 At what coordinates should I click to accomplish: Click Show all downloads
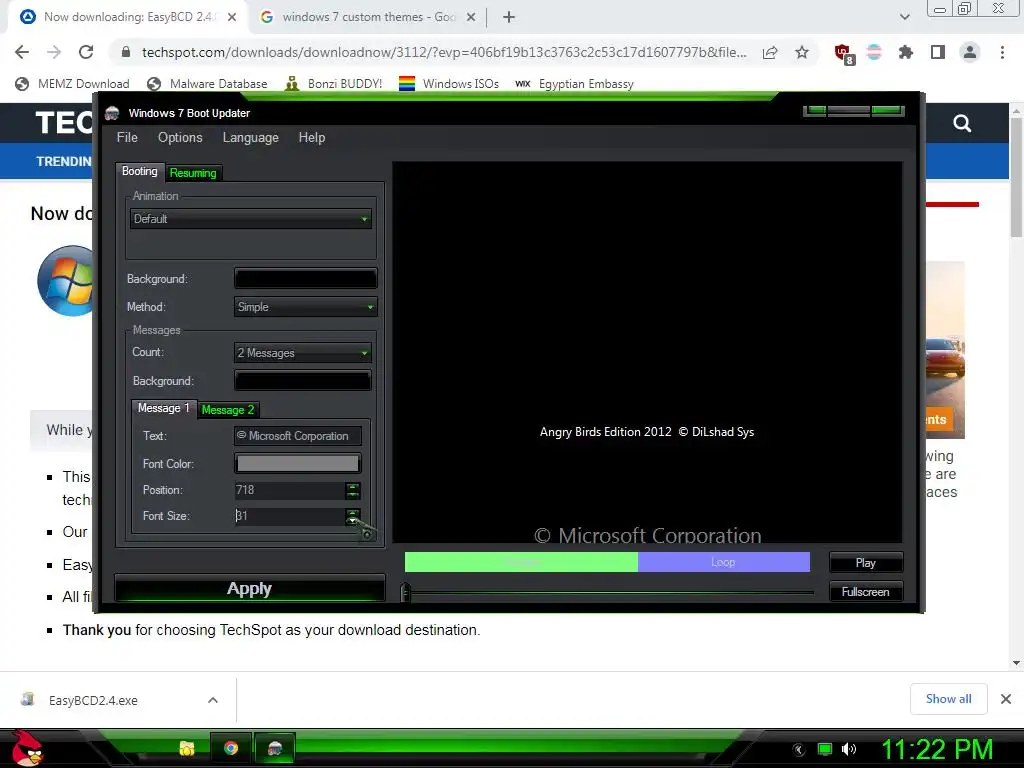pos(948,699)
